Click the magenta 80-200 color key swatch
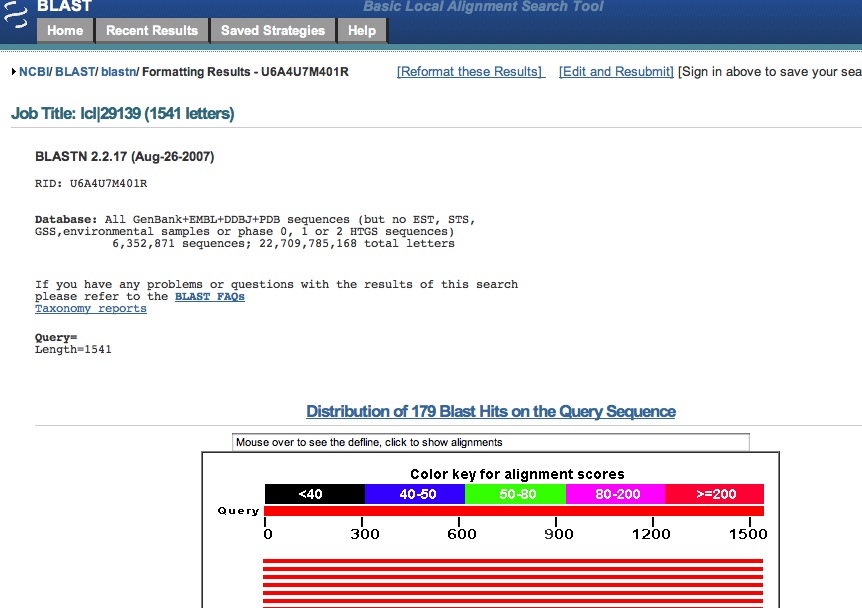Screen dimensions: 862x608 [x=616, y=494]
